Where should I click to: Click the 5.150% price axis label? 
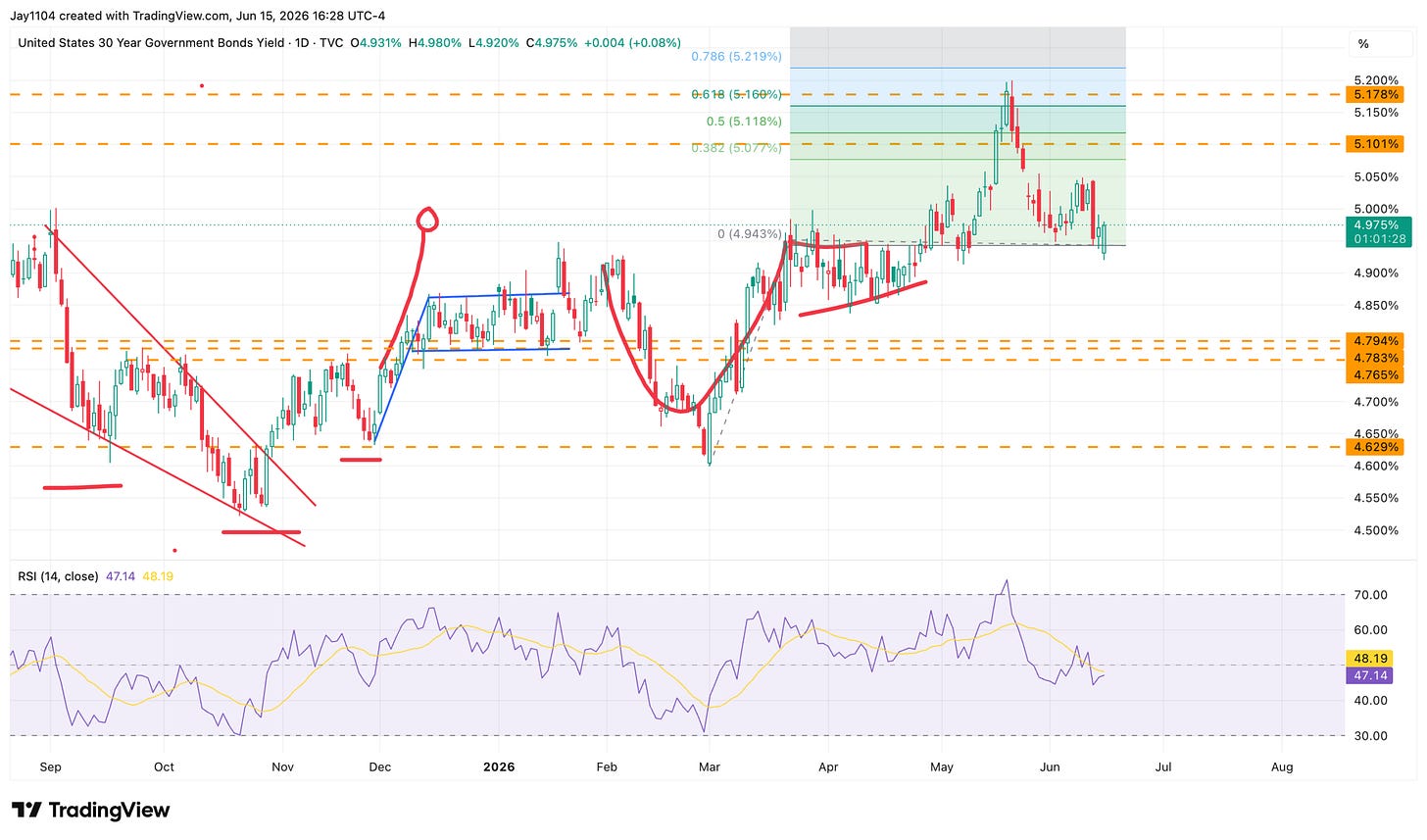click(x=1376, y=113)
